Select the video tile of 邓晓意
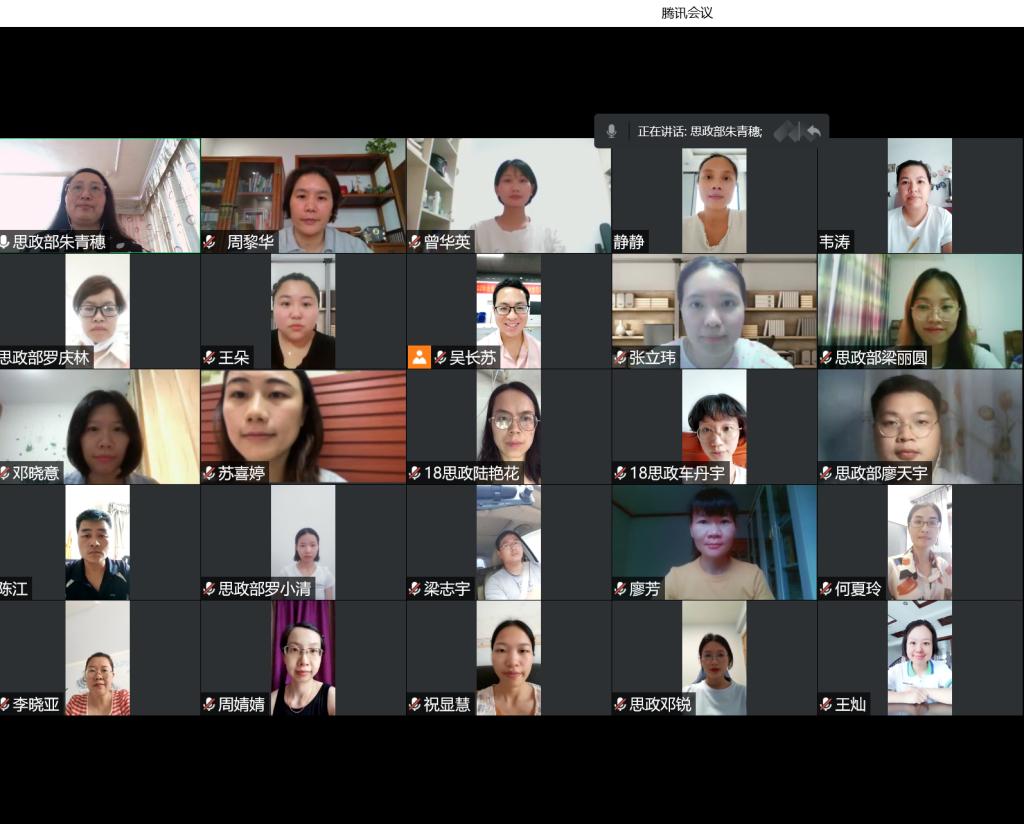Viewport: 1024px width, 824px height. coord(99,427)
